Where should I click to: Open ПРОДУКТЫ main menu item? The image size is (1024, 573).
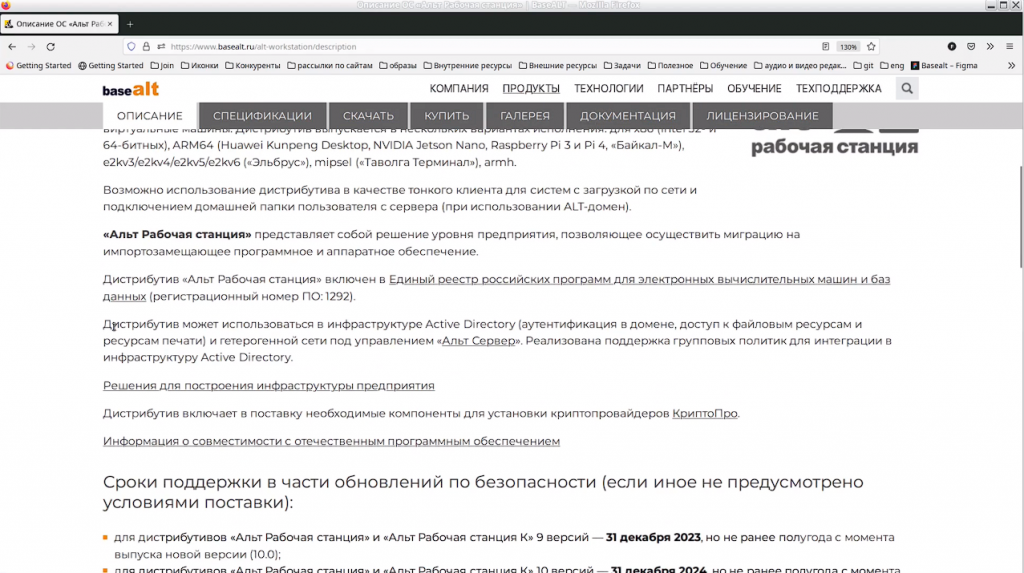pos(531,89)
